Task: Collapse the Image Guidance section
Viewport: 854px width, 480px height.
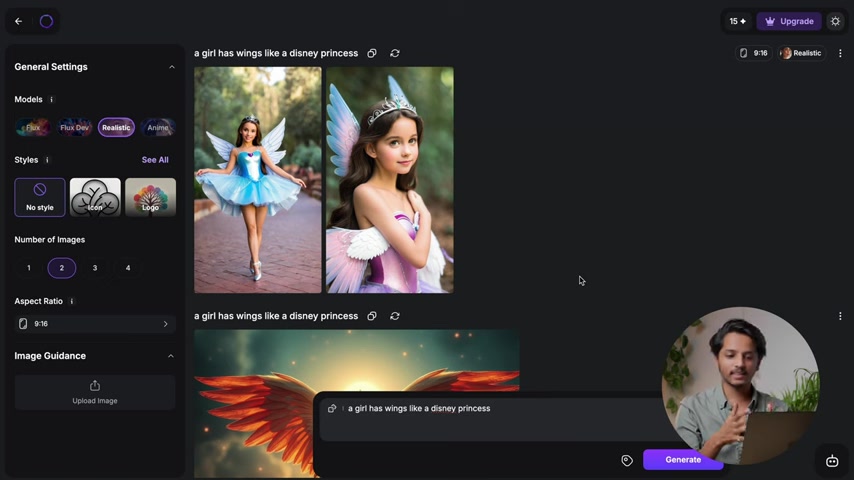Action: (171, 356)
